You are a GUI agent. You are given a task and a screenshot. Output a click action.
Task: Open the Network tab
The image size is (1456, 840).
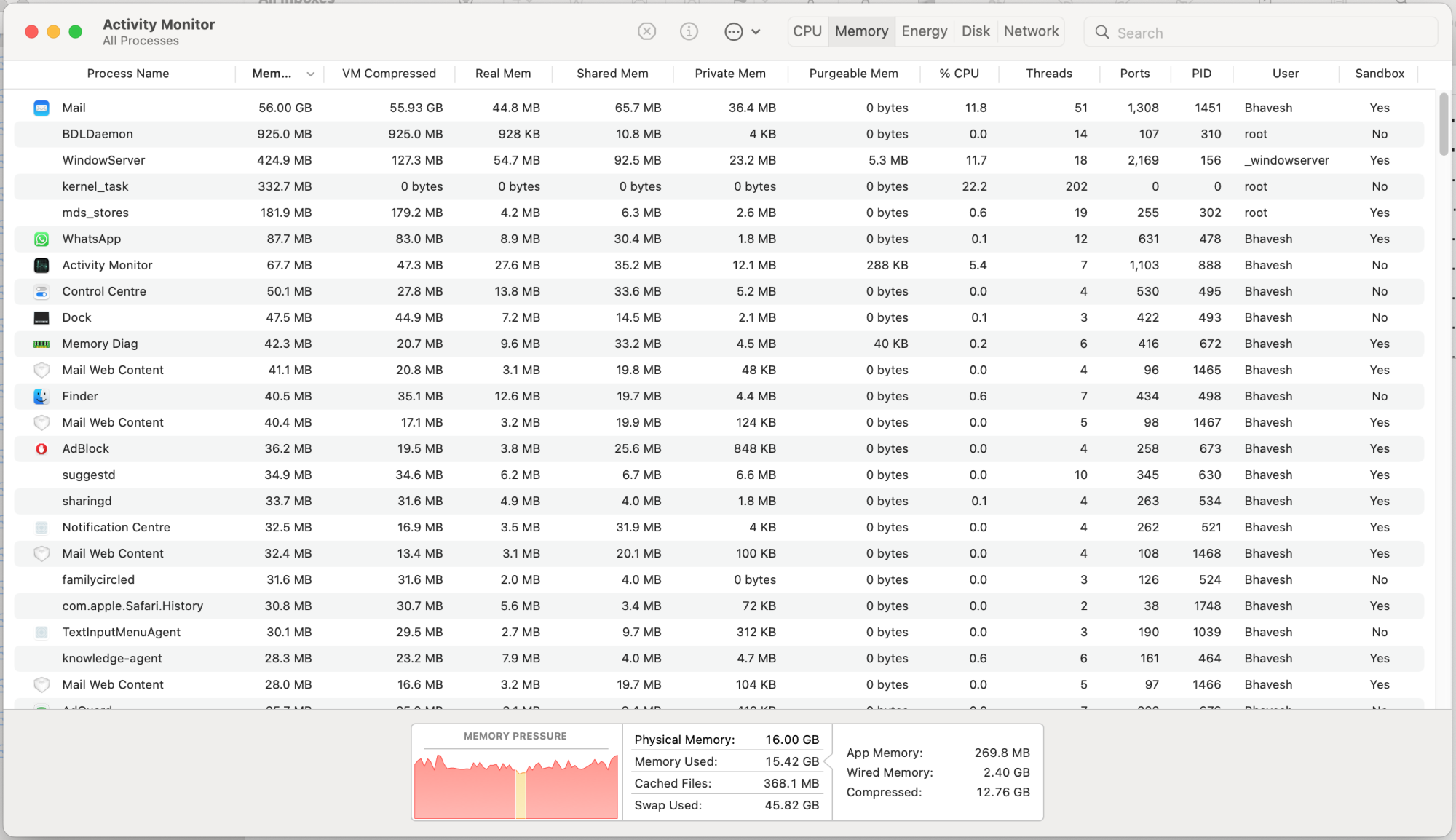click(1031, 31)
